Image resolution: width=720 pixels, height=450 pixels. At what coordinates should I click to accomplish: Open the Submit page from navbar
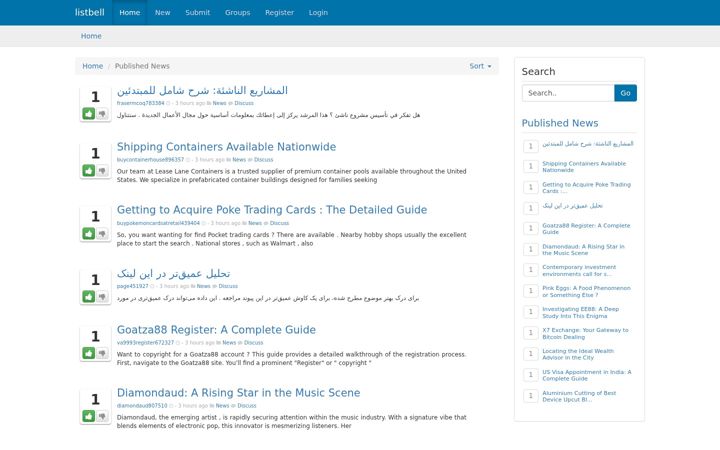pyautogui.click(x=197, y=12)
